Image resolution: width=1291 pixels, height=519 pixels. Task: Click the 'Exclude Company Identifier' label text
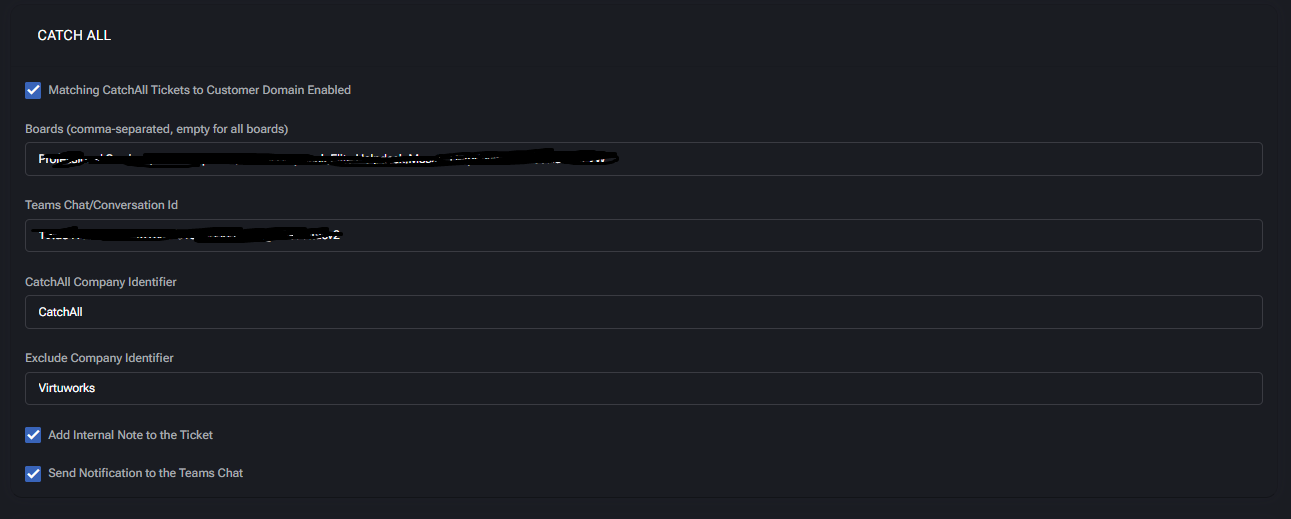(99, 358)
